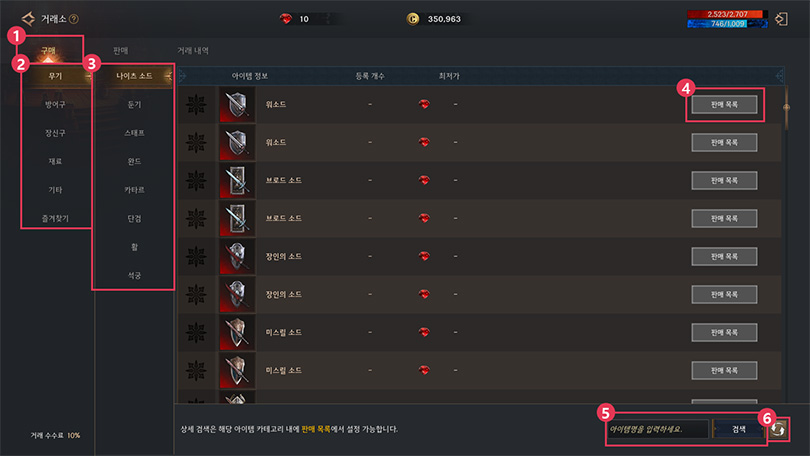810x456 pixels.
Task: Click the first 미스릴 소드 item icon
Action: [x=237, y=332]
